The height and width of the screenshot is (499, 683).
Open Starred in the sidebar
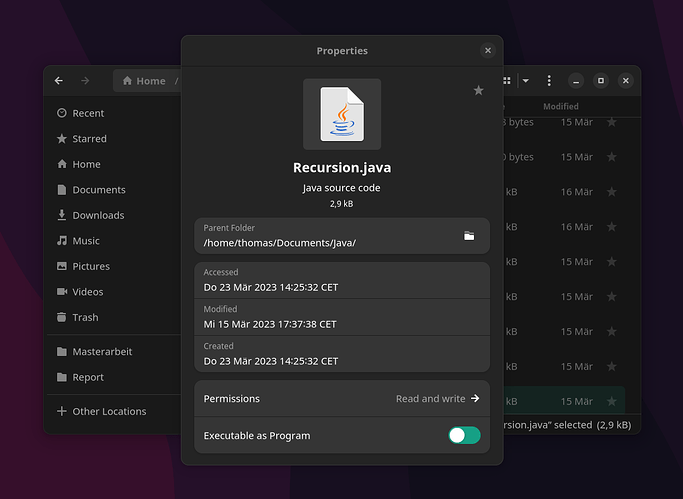pyautogui.click(x=113, y=138)
